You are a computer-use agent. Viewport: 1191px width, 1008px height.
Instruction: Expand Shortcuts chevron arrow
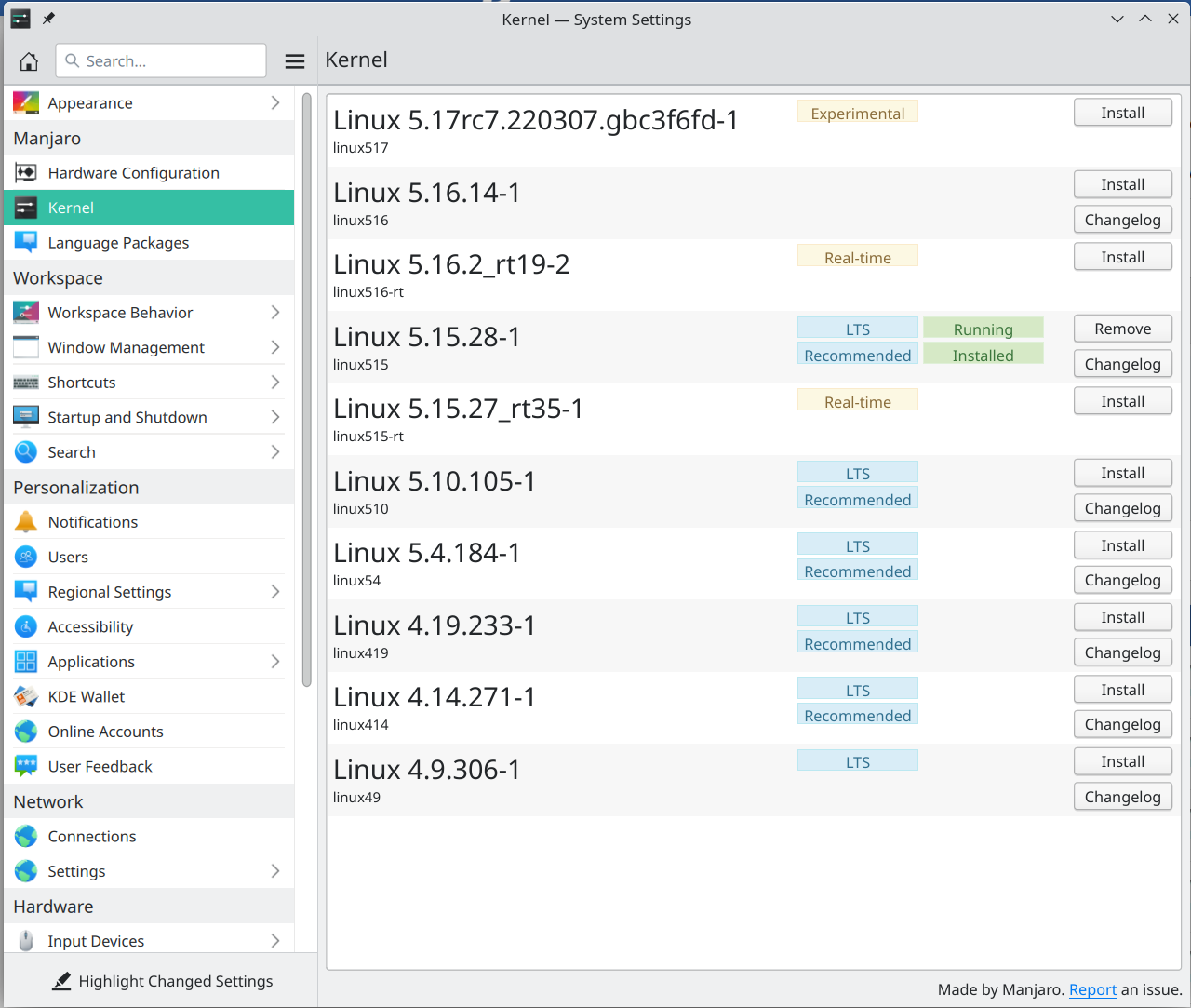(x=275, y=383)
